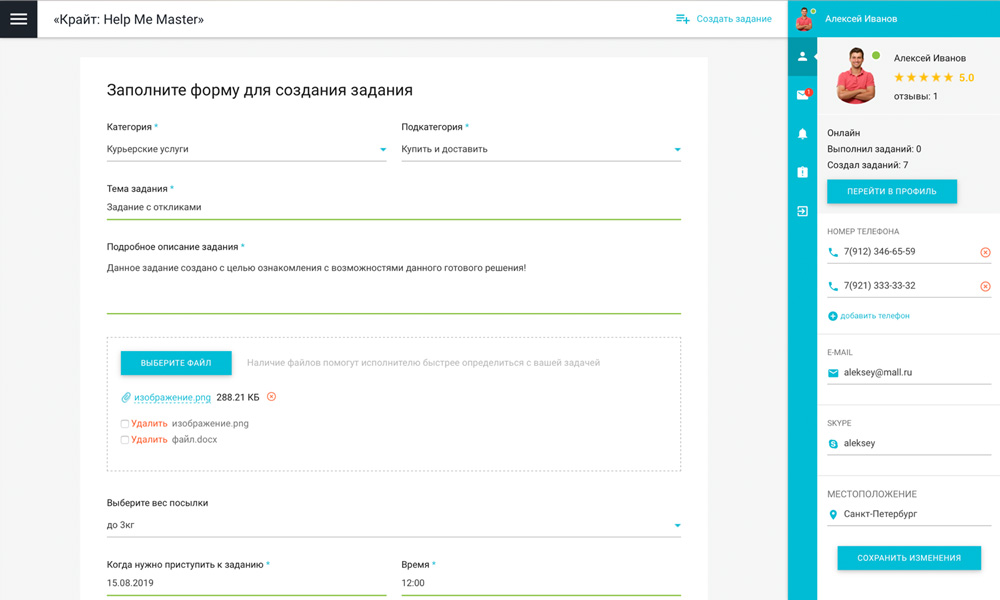The width and height of the screenshot is (1000, 600).
Task: Click the Перейти в профиль button
Action: coord(891,191)
